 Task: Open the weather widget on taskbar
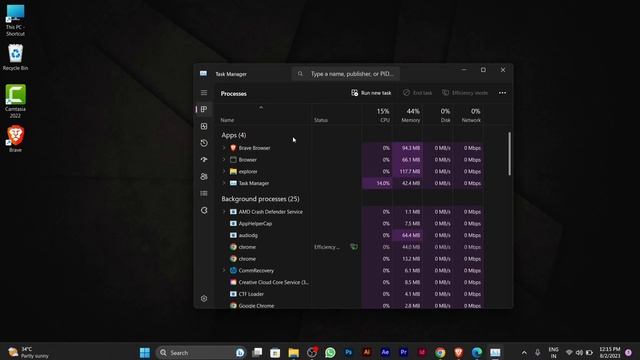[x=28, y=353]
